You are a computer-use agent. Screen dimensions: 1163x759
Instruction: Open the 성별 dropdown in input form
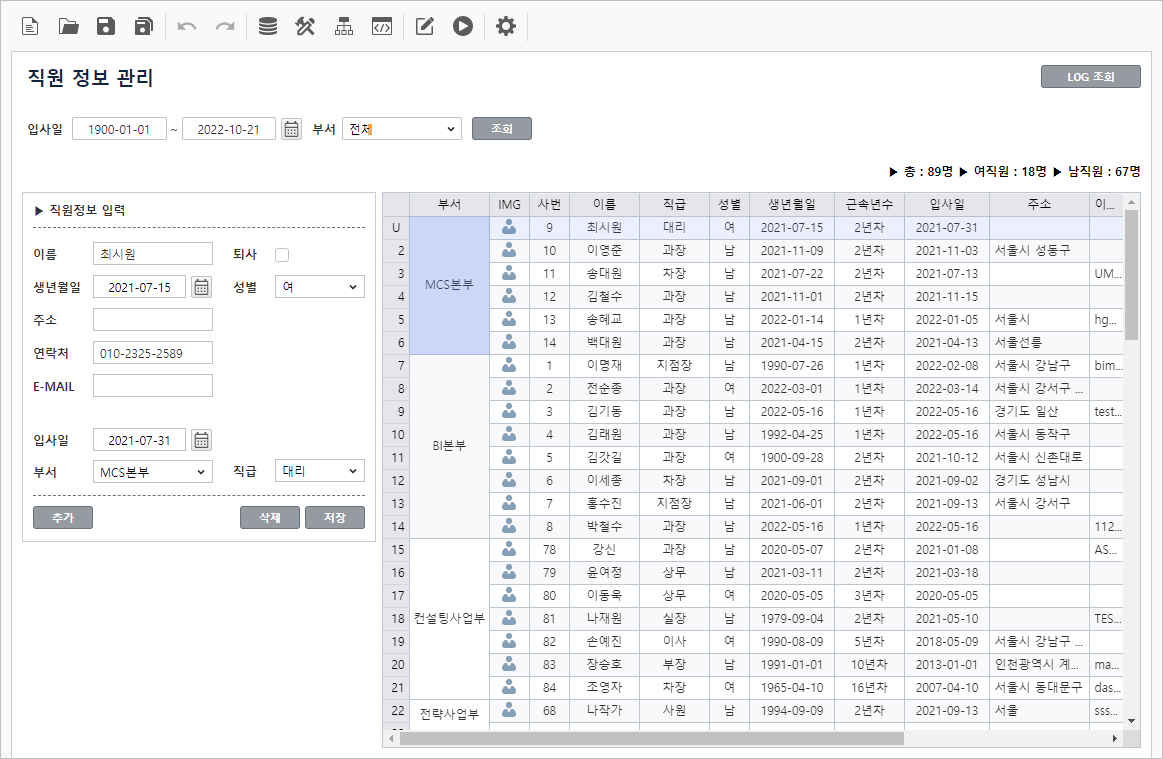coord(319,287)
